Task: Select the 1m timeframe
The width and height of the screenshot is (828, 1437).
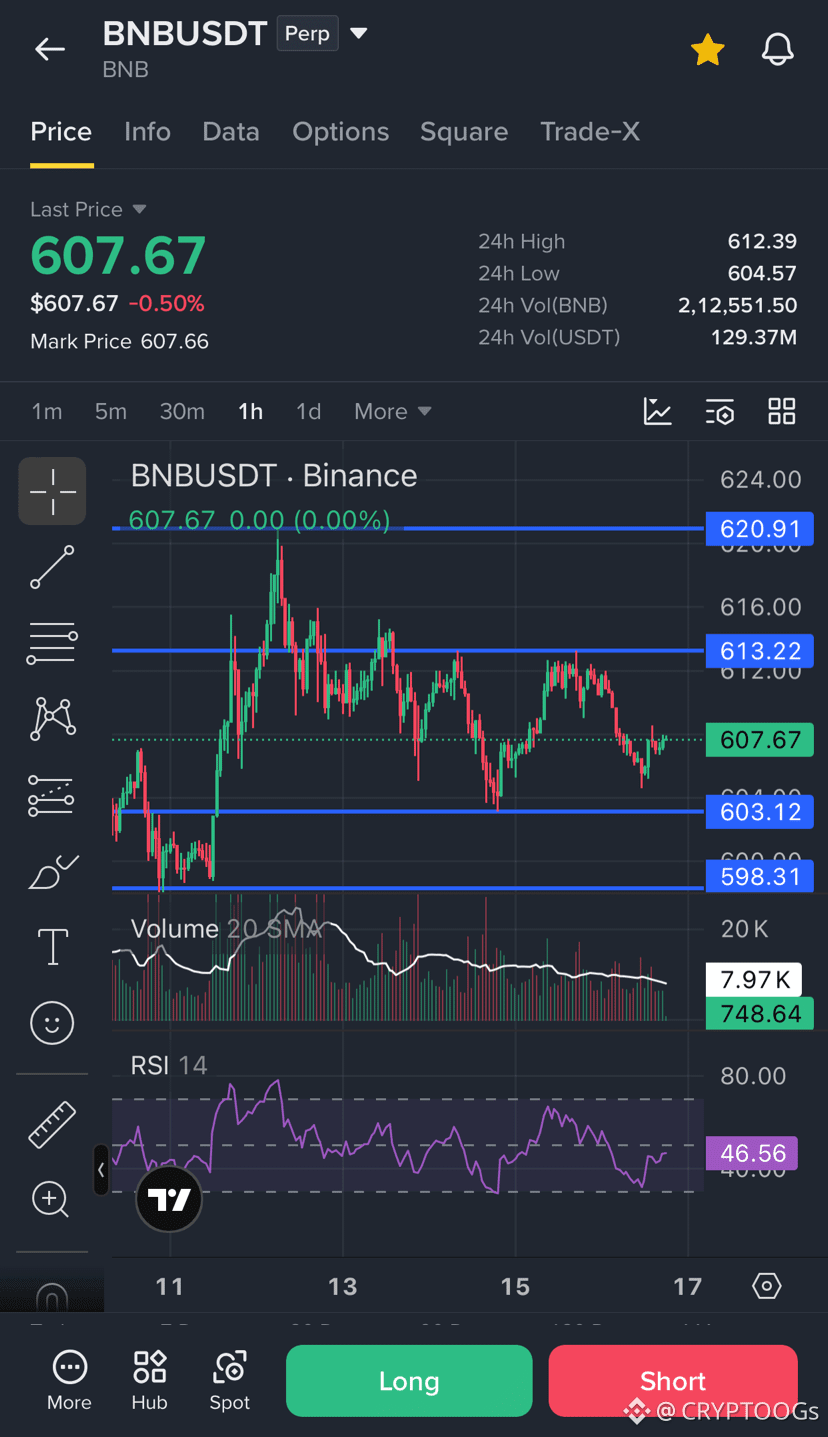Action: pyautogui.click(x=47, y=411)
